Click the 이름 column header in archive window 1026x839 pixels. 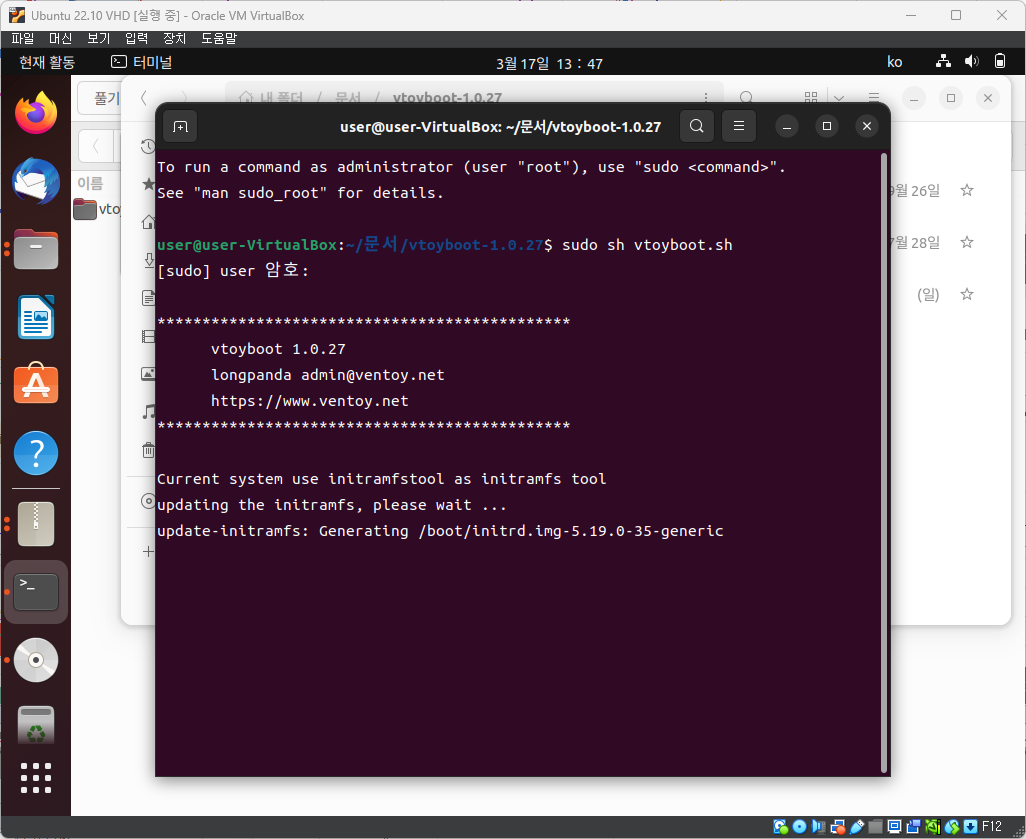click(90, 183)
